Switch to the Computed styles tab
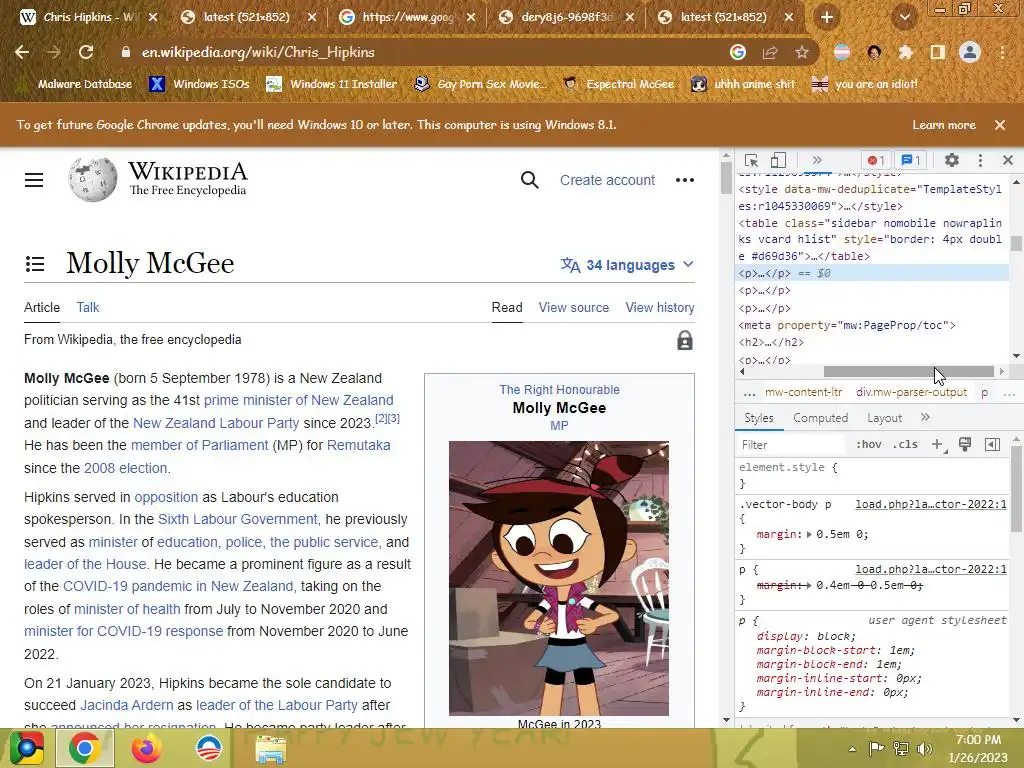The width and height of the screenshot is (1024, 768). click(x=820, y=418)
